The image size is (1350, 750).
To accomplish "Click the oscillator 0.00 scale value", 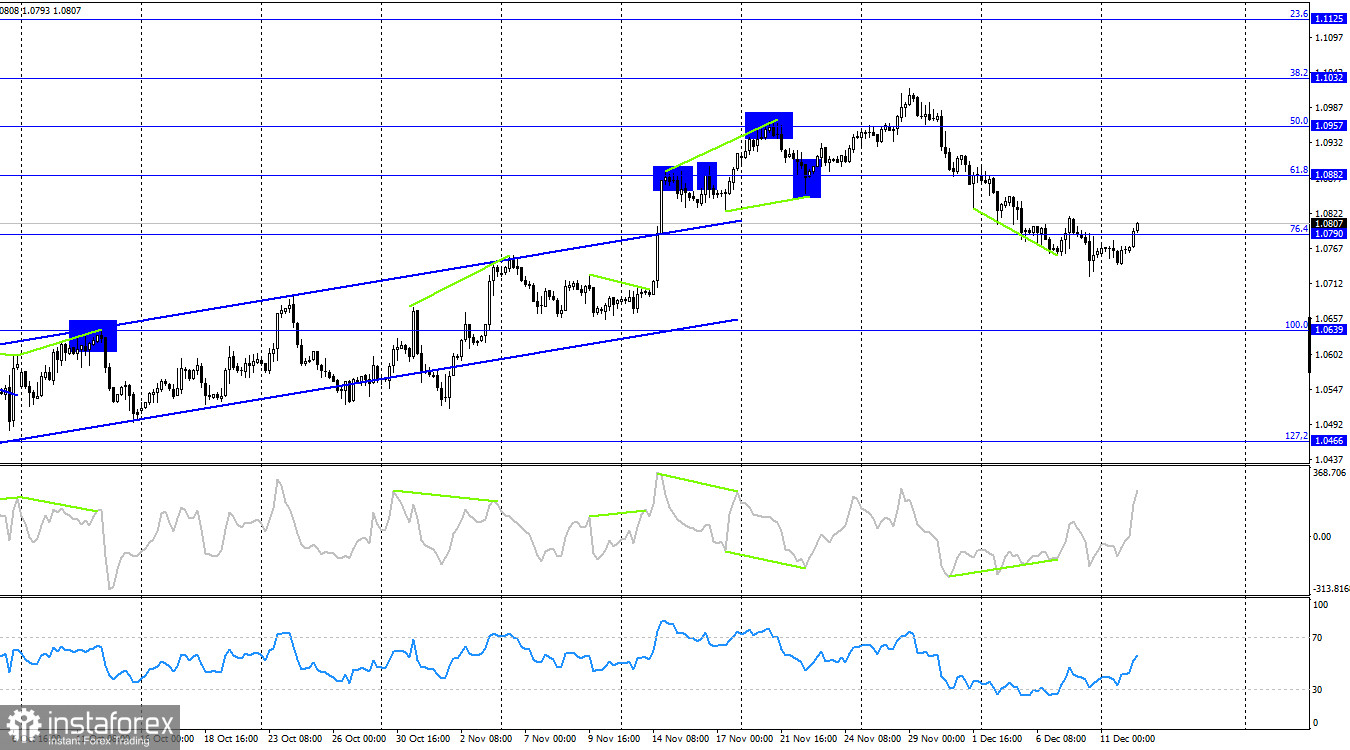I will (1322, 536).
